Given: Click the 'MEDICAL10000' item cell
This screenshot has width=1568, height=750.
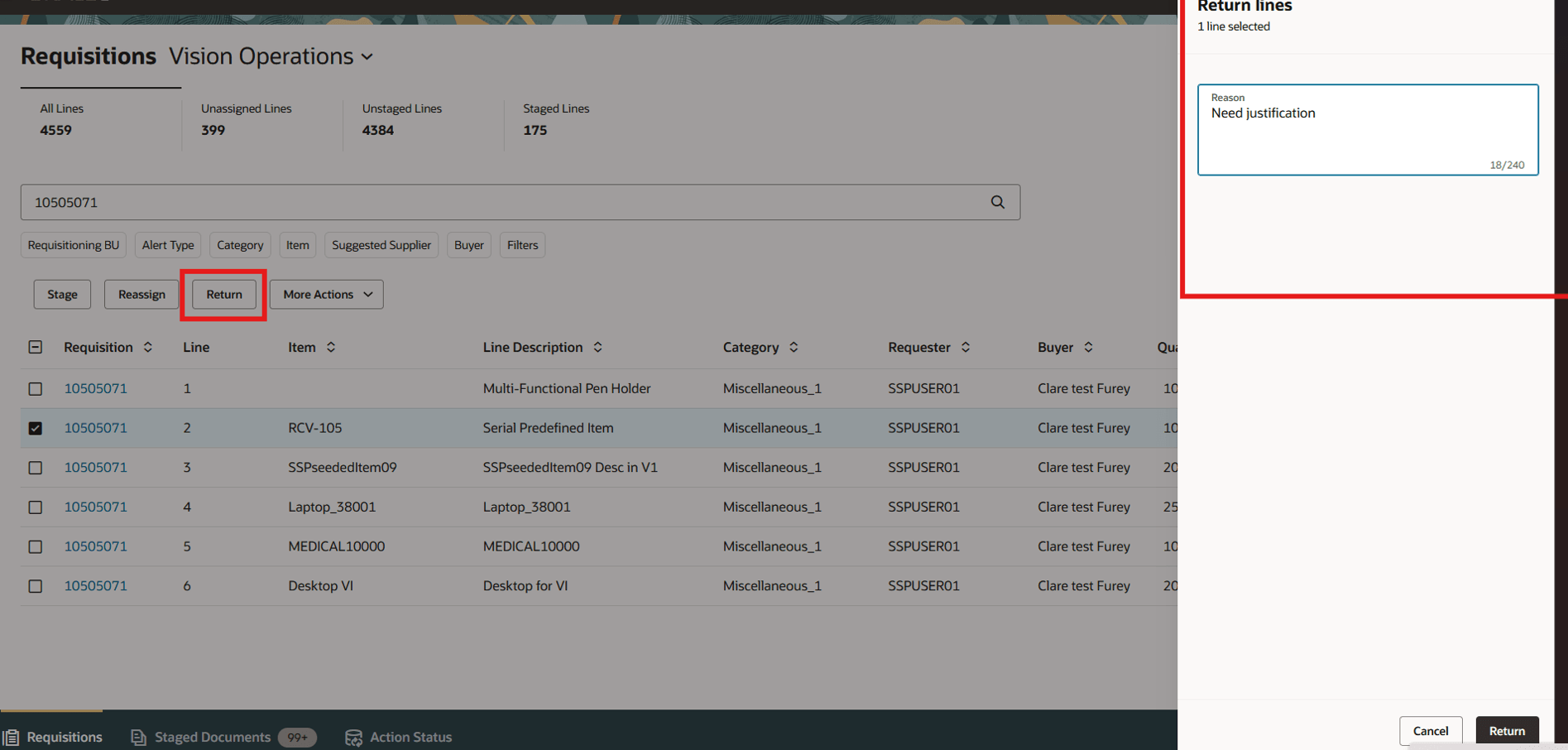Looking at the screenshot, I should tap(336, 546).
